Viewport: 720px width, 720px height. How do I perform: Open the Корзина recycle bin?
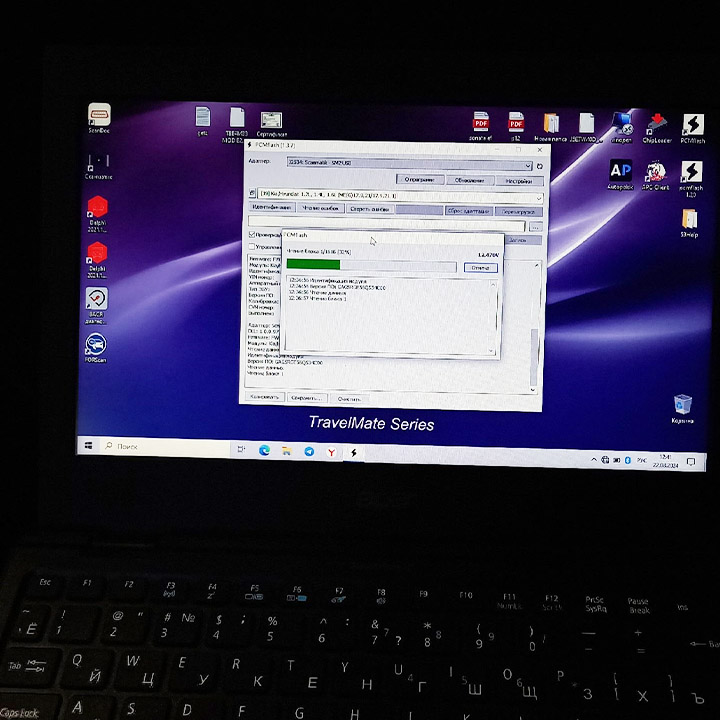[x=682, y=409]
